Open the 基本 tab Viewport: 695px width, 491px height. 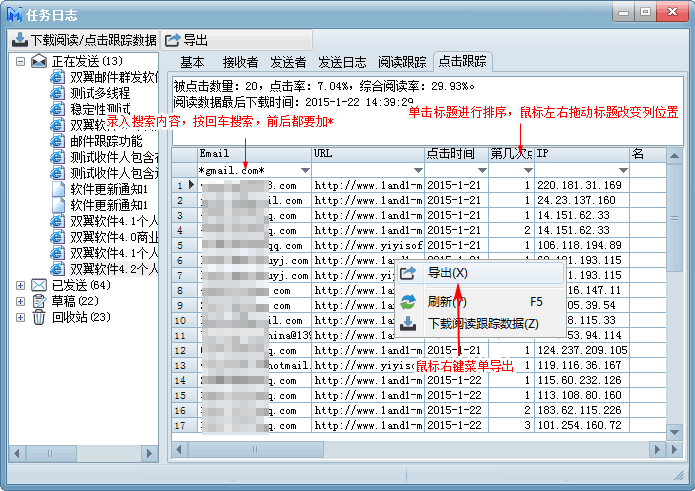[x=192, y=62]
